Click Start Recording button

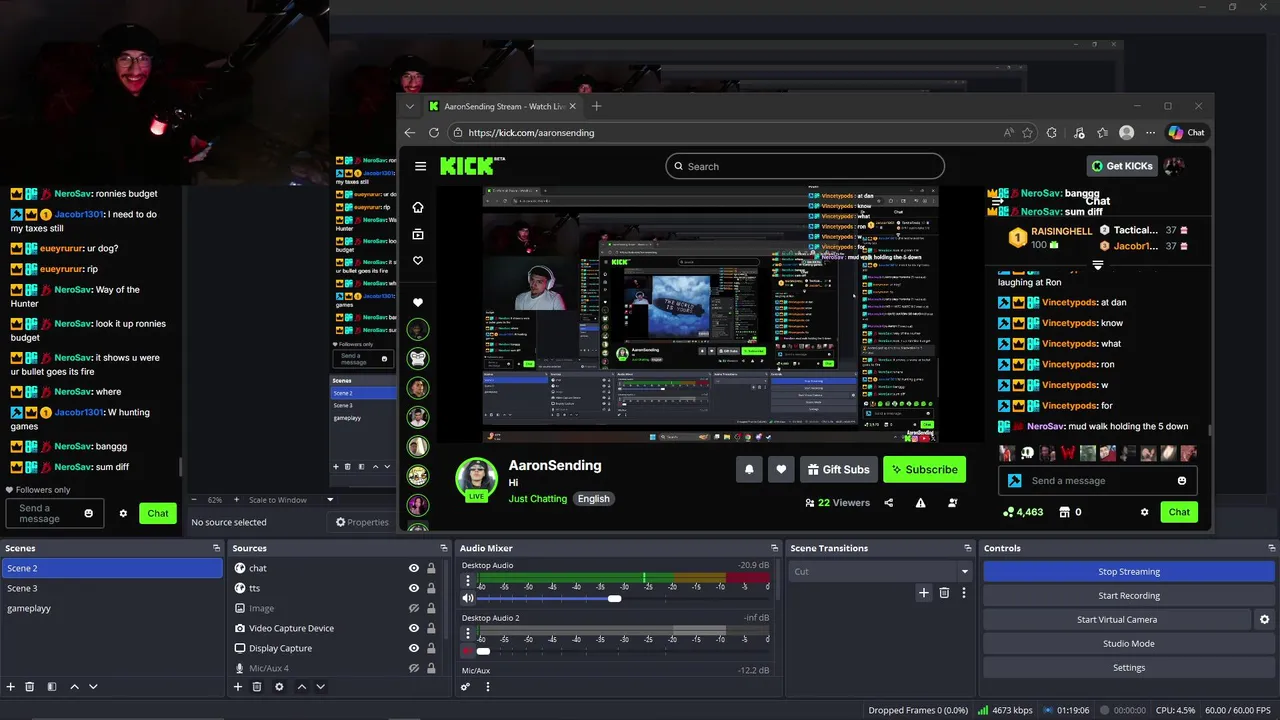(x=1129, y=596)
